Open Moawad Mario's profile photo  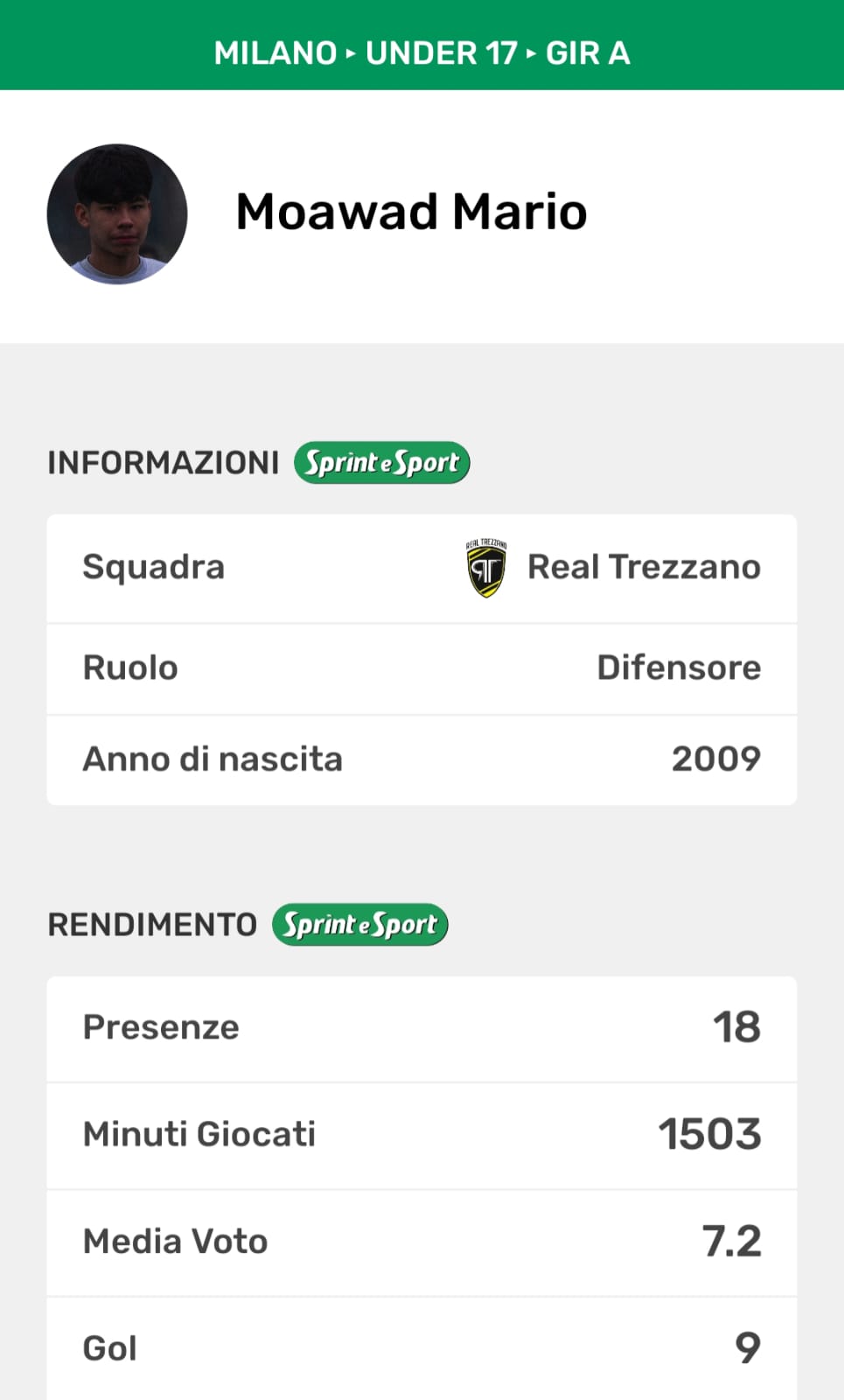[x=117, y=214]
